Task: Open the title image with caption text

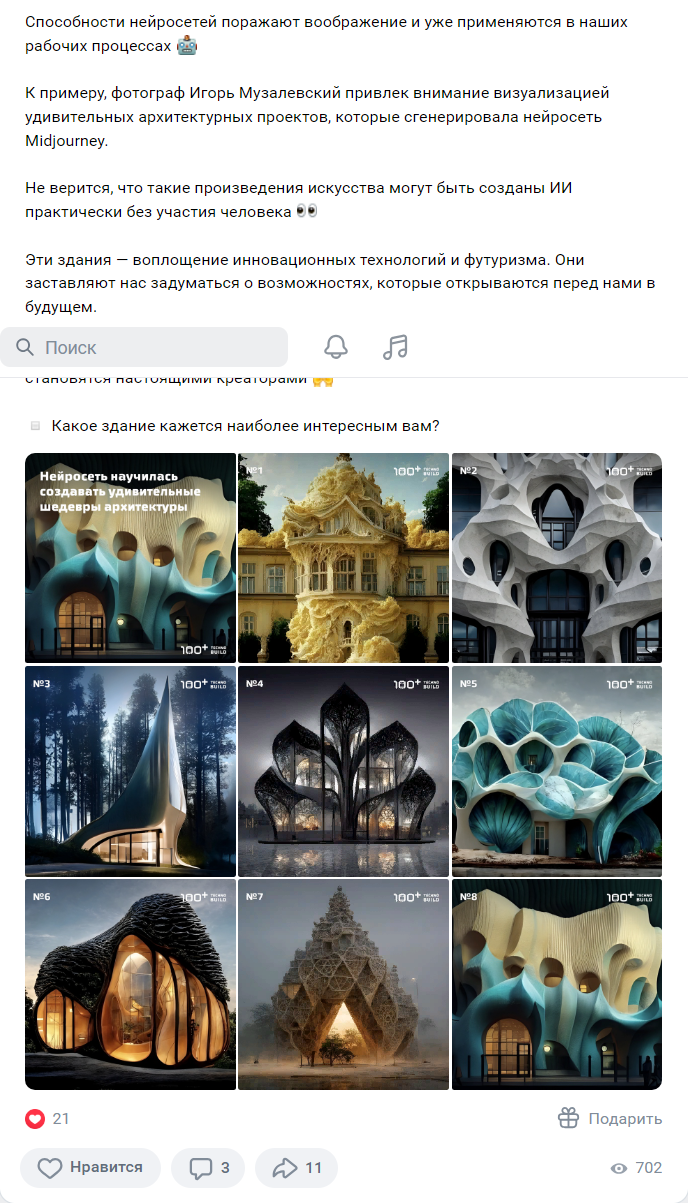Action: click(130, 558)
